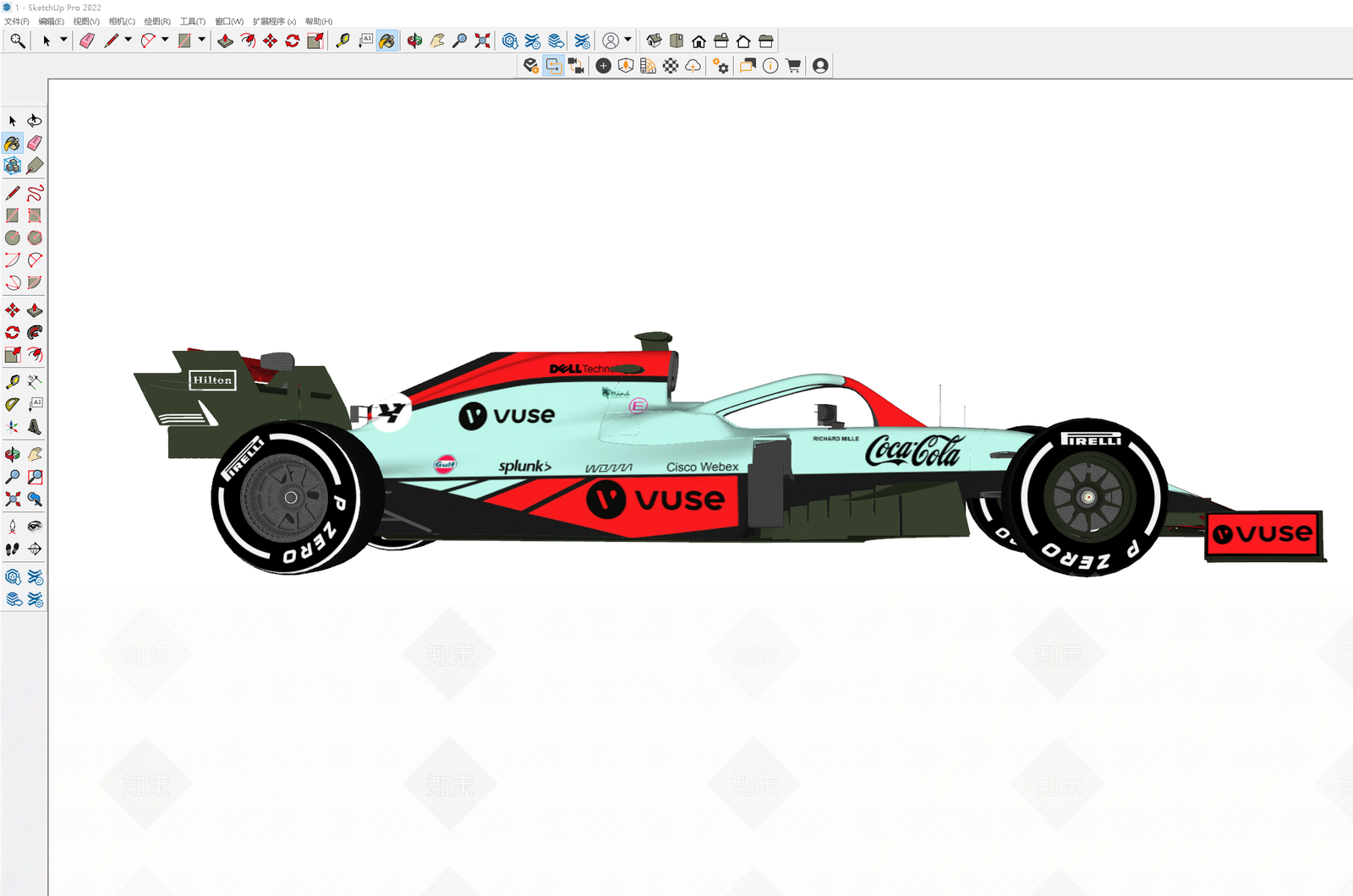The height and width of the screenshot is (896, 1353).
Task: Select the Text label tool in top toolbar
Action: (365, 41)
